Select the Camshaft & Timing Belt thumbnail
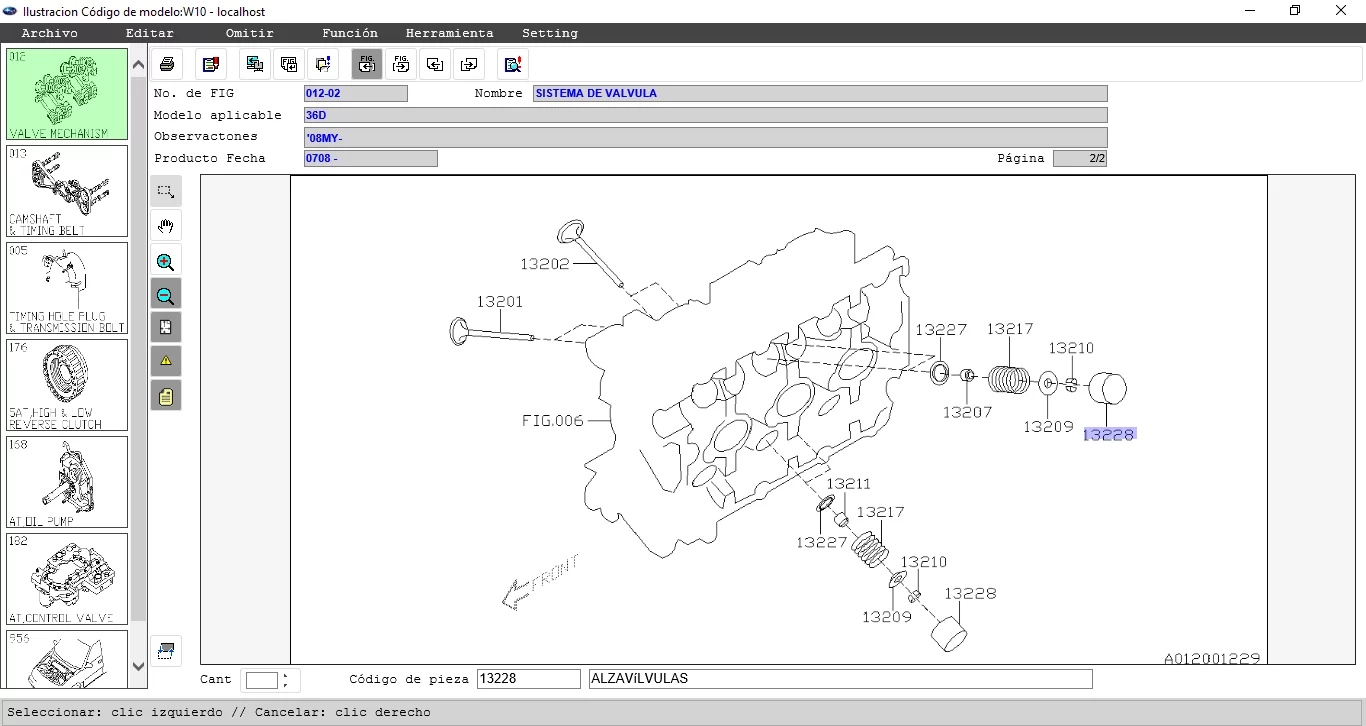 67,191
